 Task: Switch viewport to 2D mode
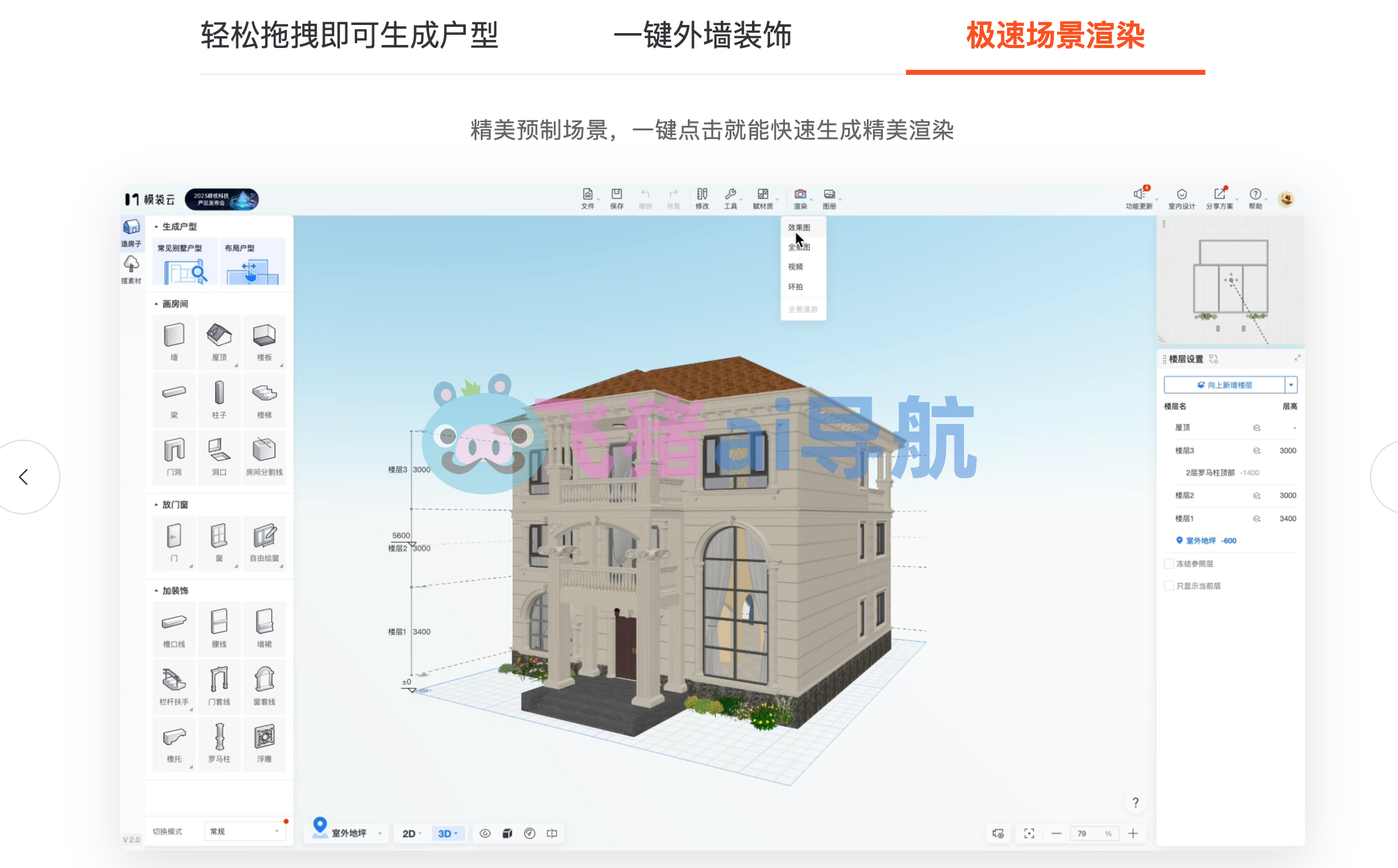(x=410, y=833)
